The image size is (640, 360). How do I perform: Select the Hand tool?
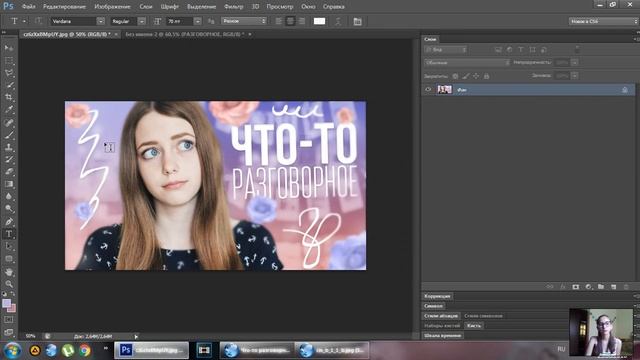(x=9, y=272)
